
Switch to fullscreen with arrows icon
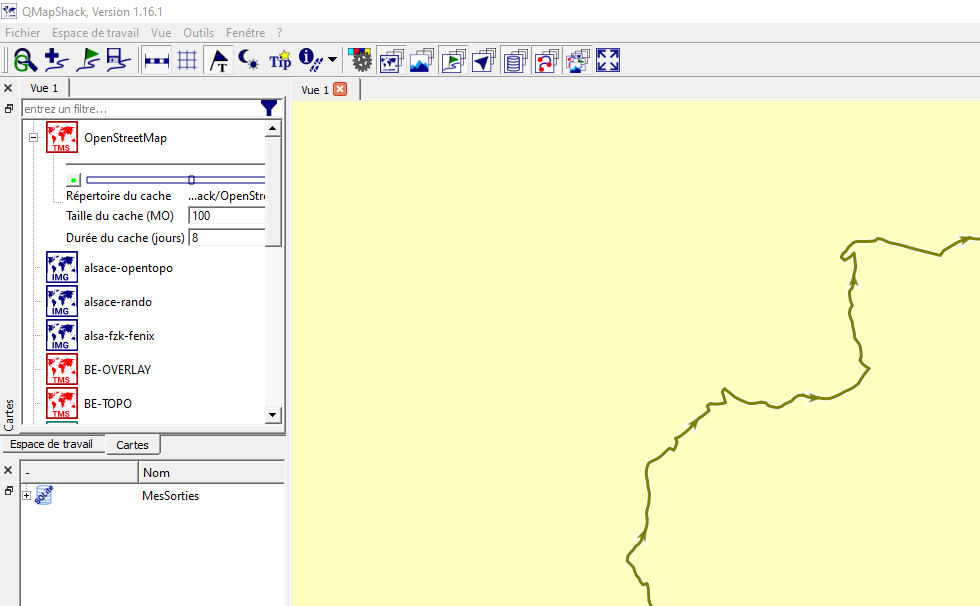(608, 61)
